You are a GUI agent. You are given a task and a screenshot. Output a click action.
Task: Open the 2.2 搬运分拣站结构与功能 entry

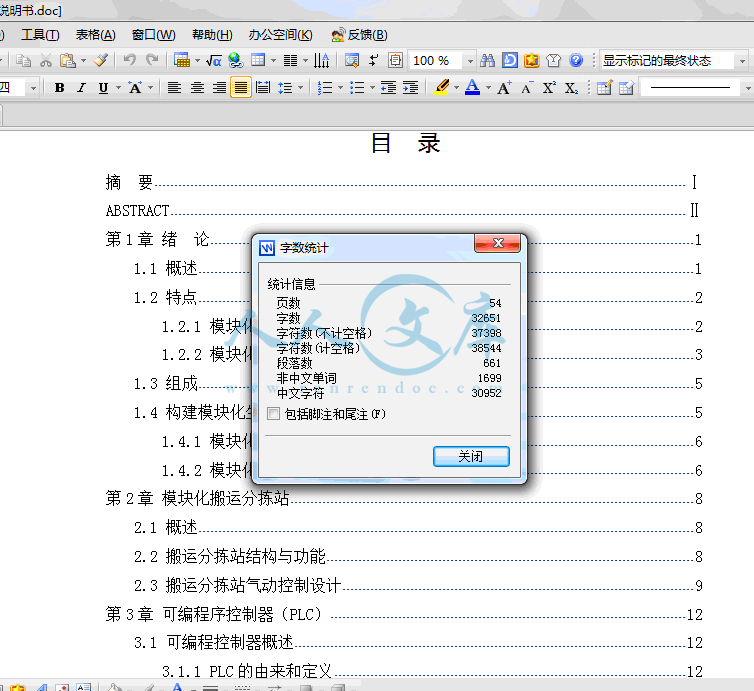pyautogui.click(x=418, y=556)
